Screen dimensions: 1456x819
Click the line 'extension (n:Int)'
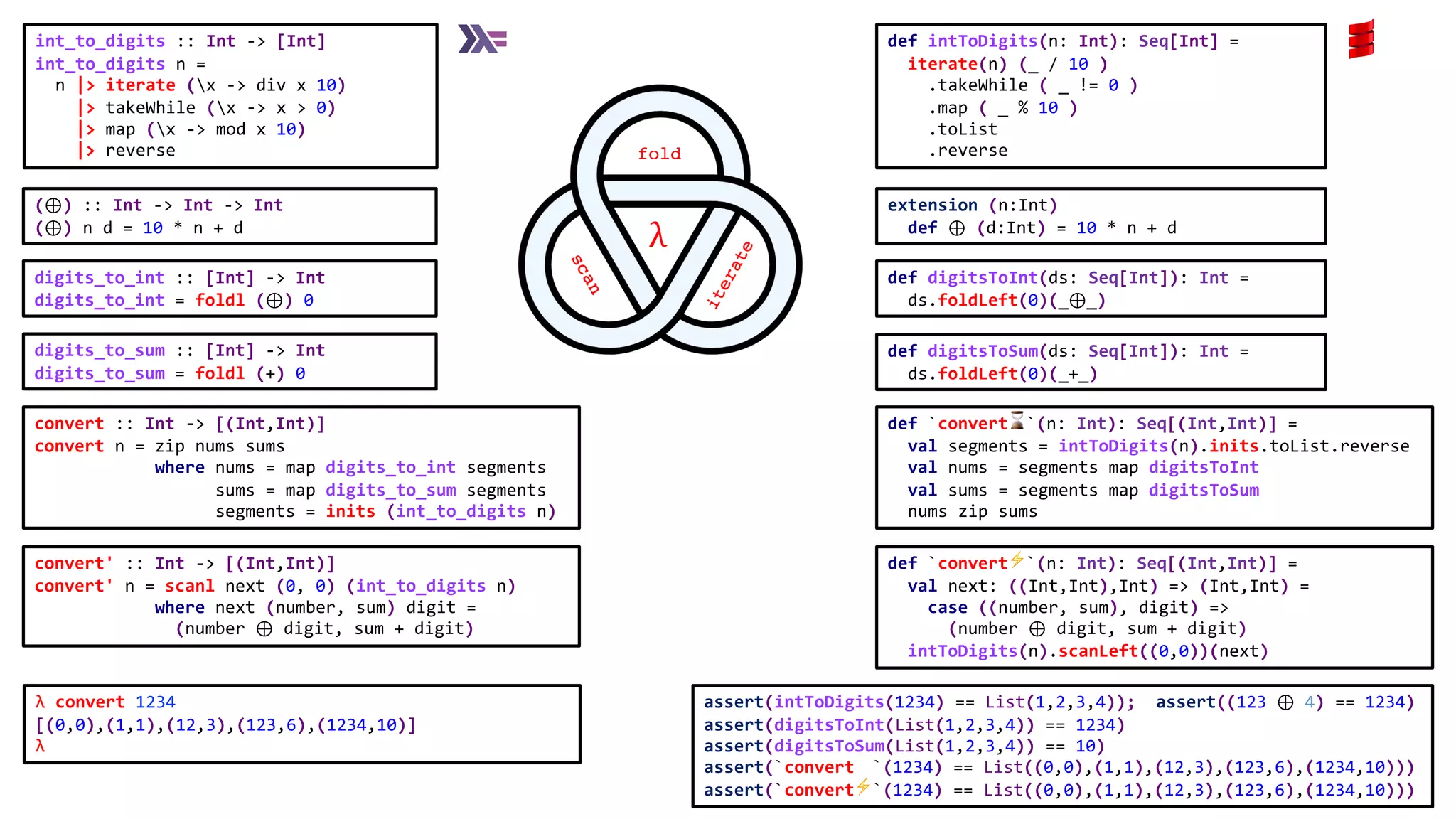coord(973,205)
